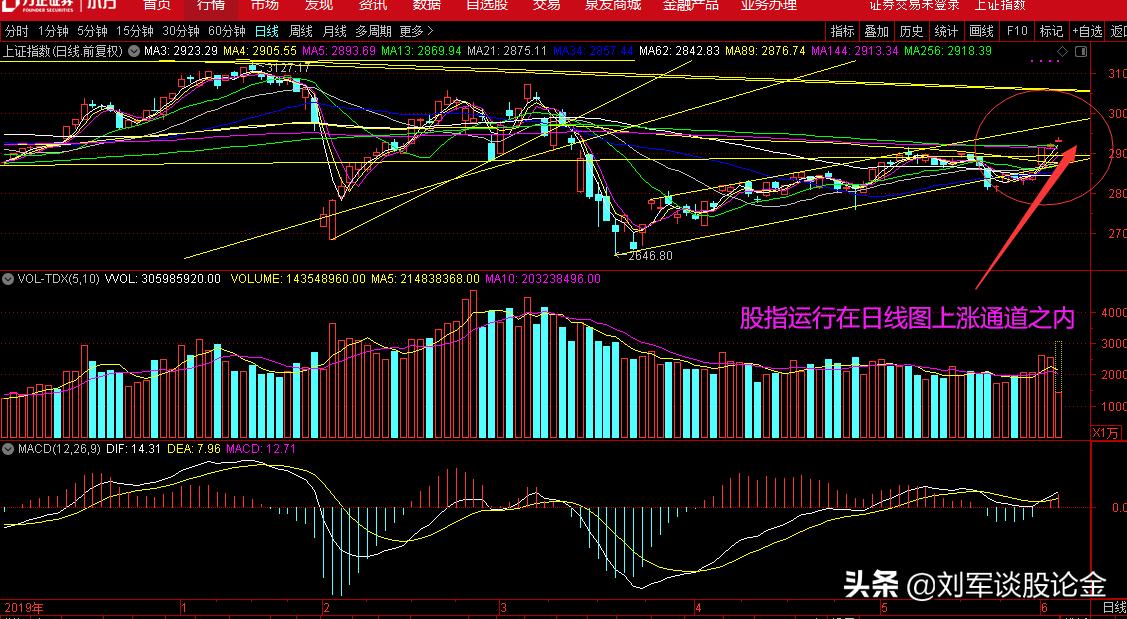This screenshot has height=619, width=1127.
Task: Click the Founder Securities logo
Action: coord(38,6)
